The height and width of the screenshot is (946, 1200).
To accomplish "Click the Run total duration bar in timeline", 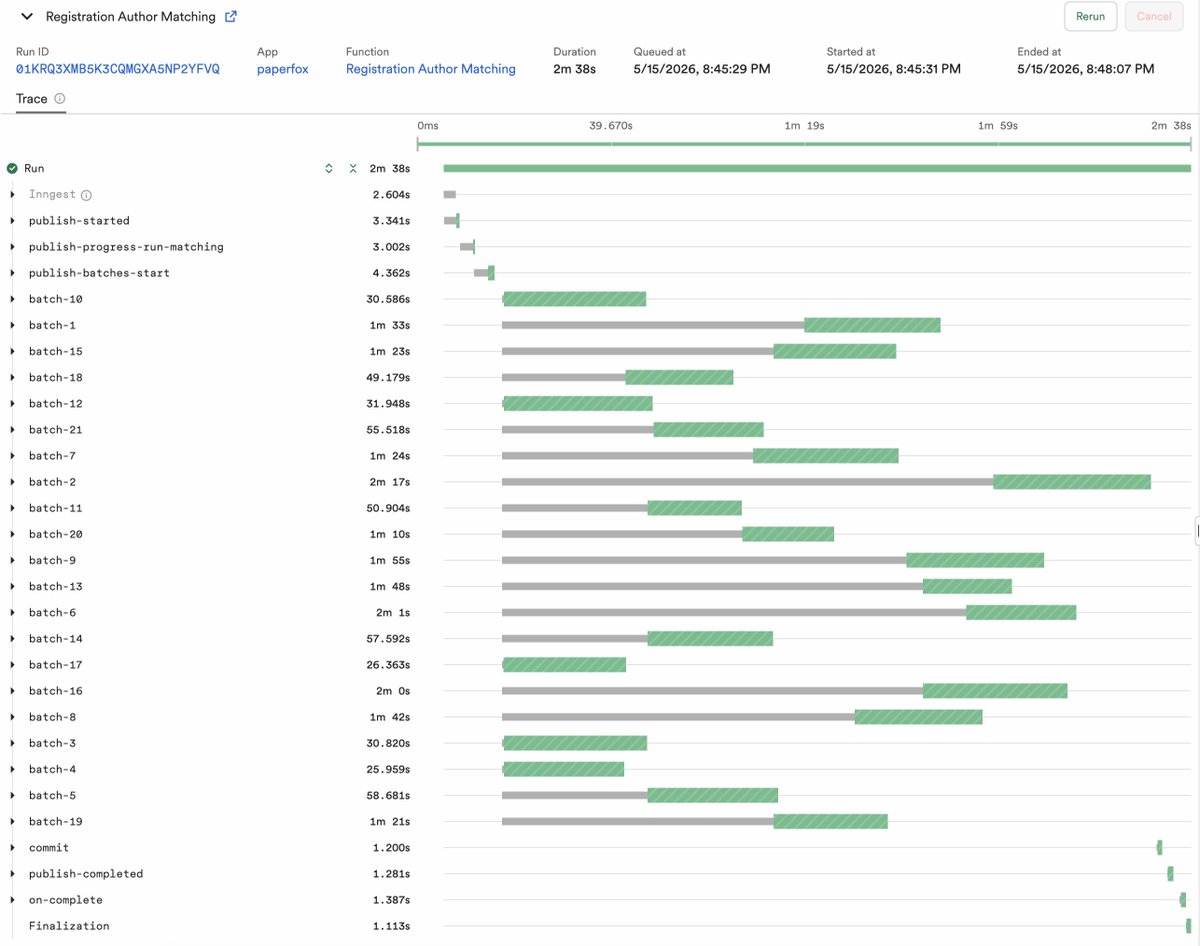I will pos(817,168).
